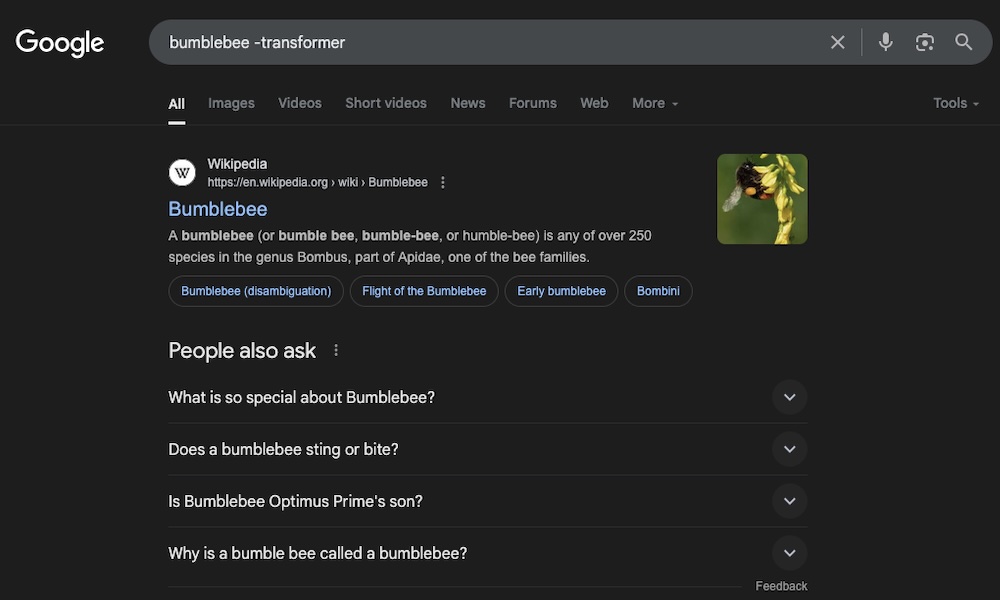Expand 'Does a bumblebee sting or bite?'
This screenshot has width=1000, height=600.
coord(488,450)
